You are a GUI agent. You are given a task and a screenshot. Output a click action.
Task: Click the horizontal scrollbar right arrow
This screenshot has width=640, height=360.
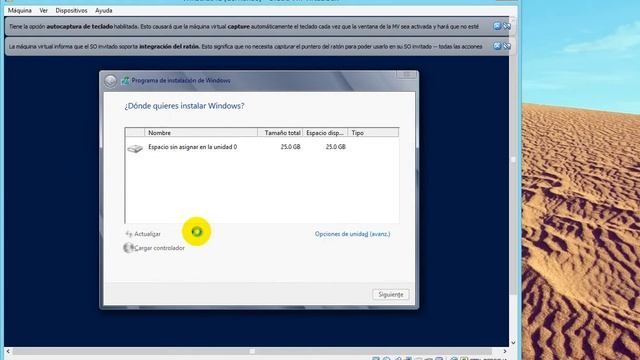click(x=505, y=351)
